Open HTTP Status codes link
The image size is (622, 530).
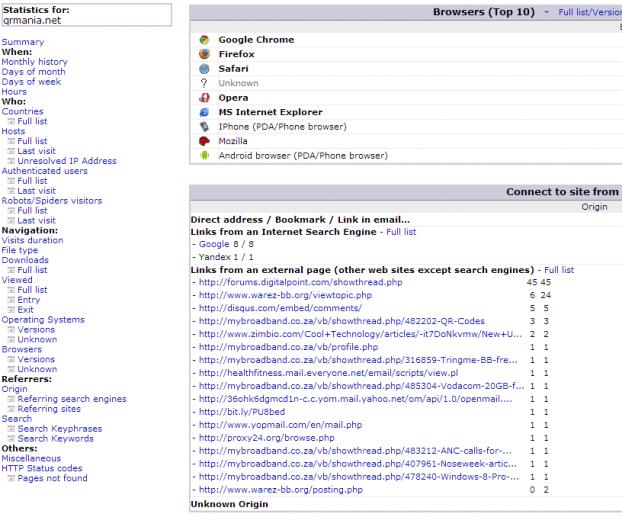coord(42,469)
